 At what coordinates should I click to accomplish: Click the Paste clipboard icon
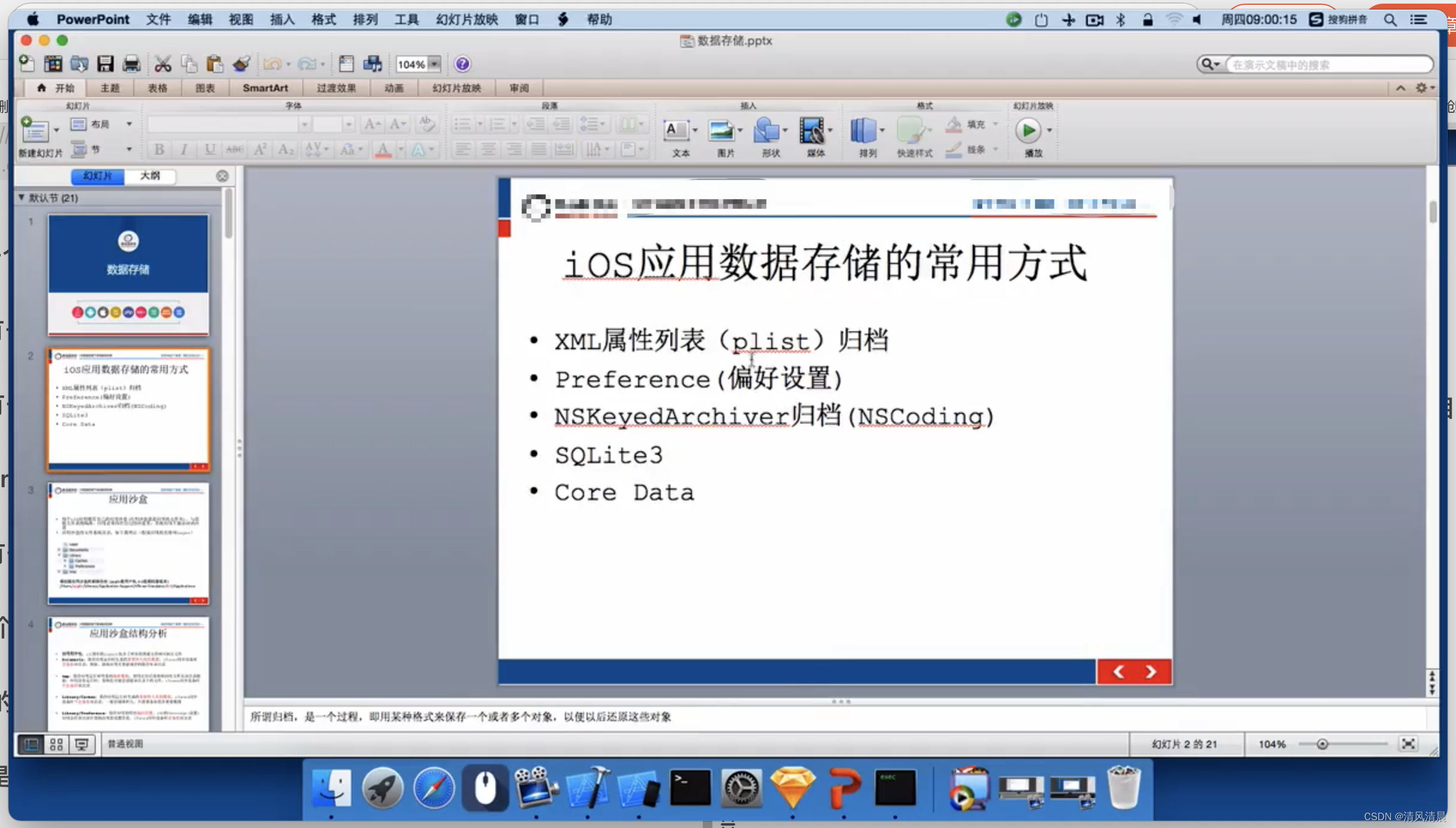click(x=214, y=64)
